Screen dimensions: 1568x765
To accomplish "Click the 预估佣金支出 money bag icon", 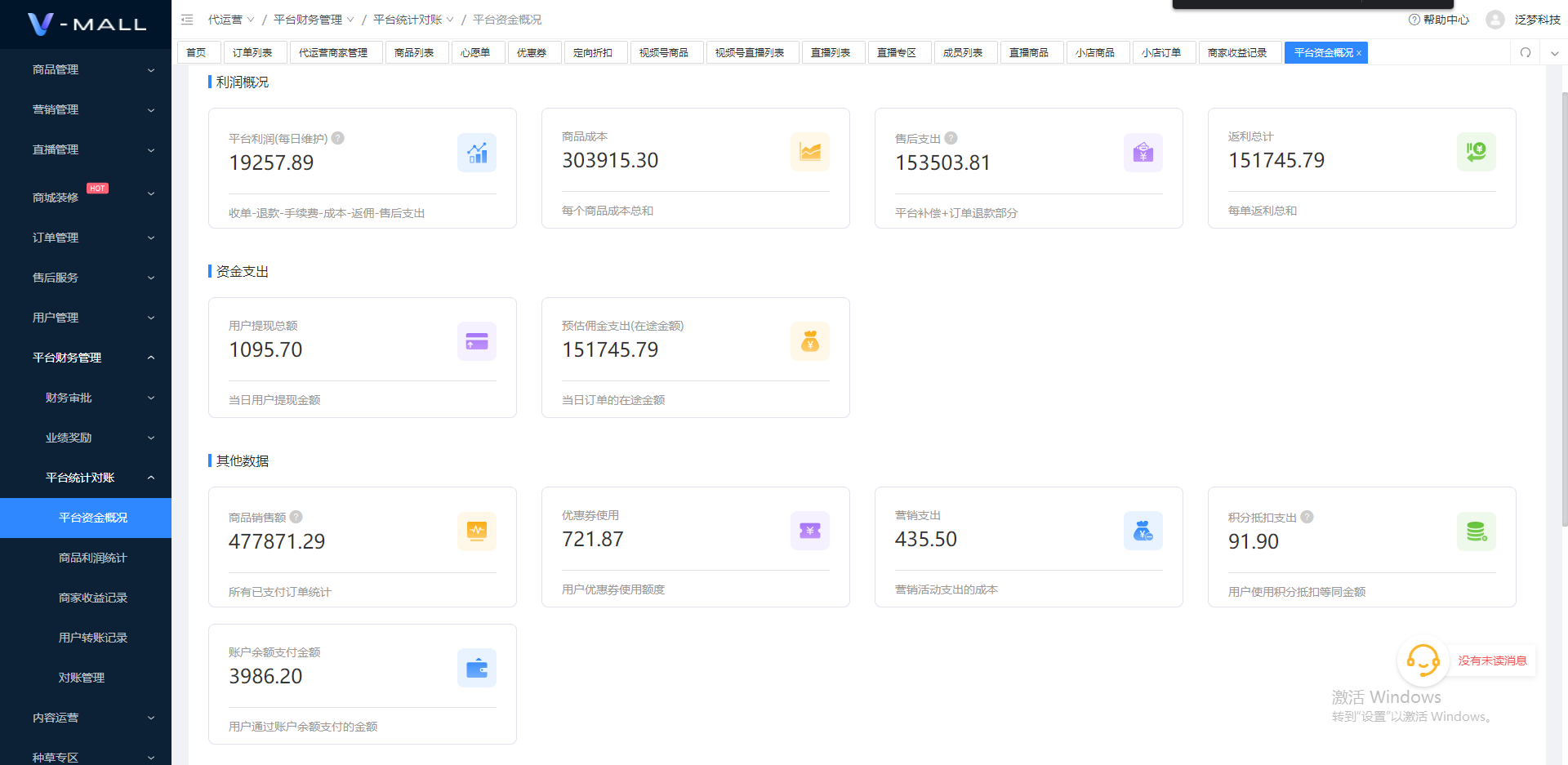I will 810,341.
